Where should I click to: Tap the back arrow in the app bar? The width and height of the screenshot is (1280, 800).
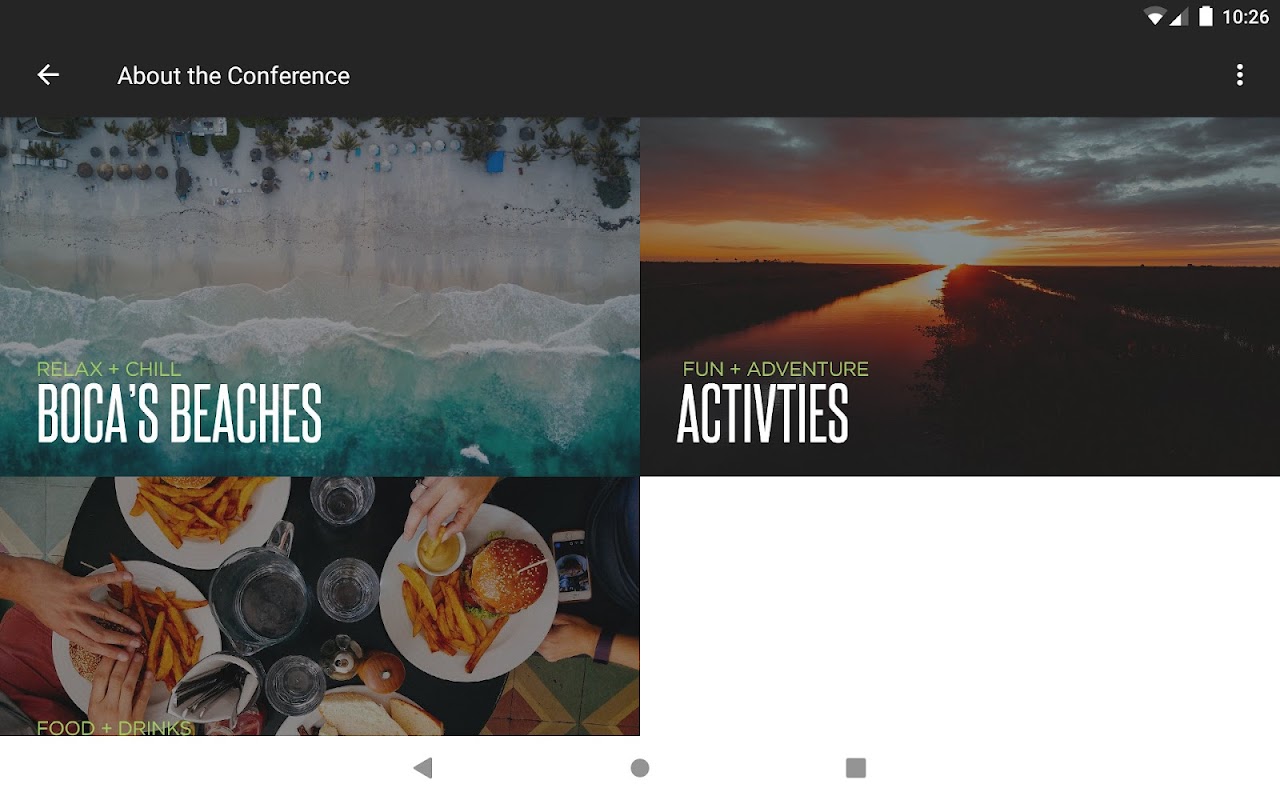click(x=48, y=75)
